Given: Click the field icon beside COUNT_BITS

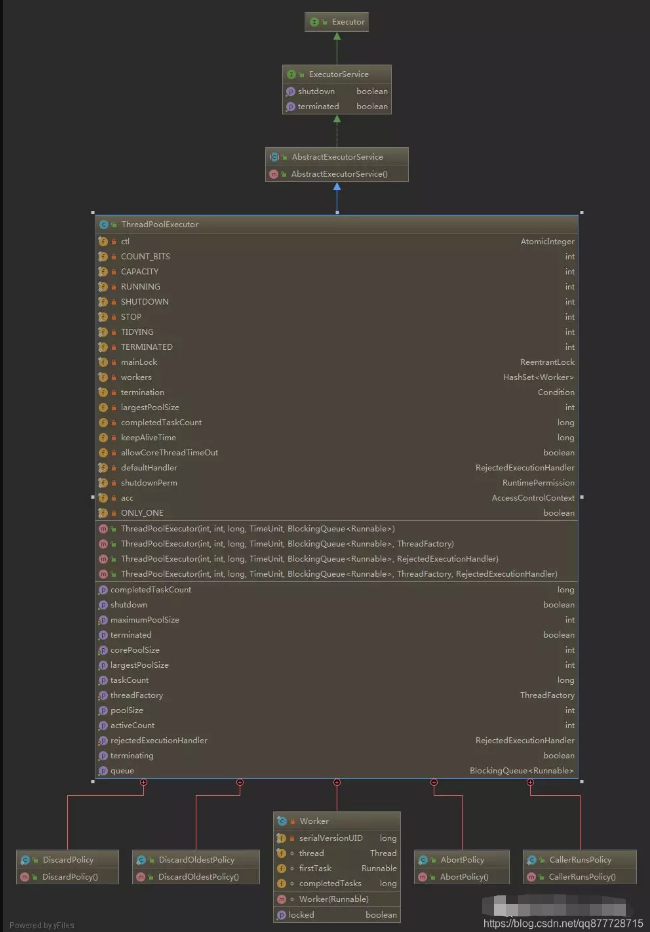Looking at the screenshot, I should point(103,256).
